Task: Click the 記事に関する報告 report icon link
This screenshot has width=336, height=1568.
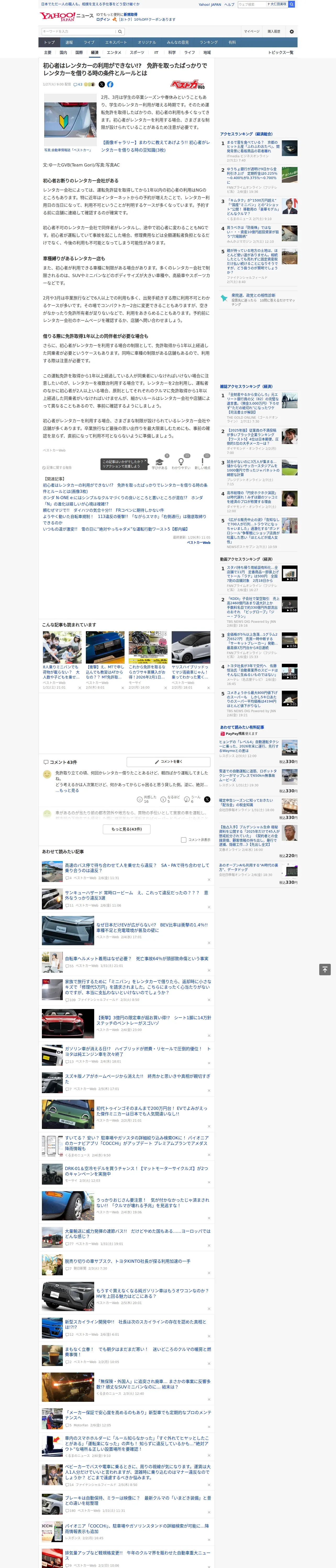Action: (x=57, y=468)
